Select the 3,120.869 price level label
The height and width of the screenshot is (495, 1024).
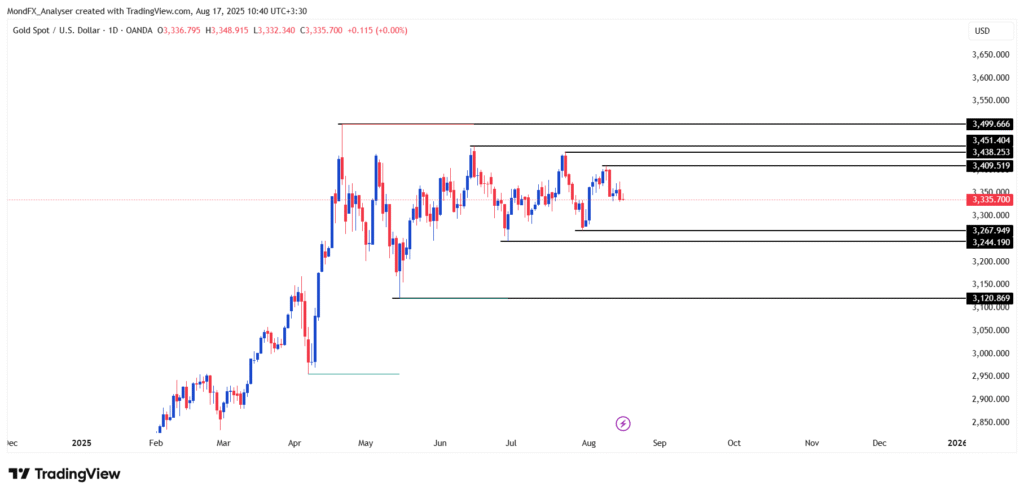point(990,298)
